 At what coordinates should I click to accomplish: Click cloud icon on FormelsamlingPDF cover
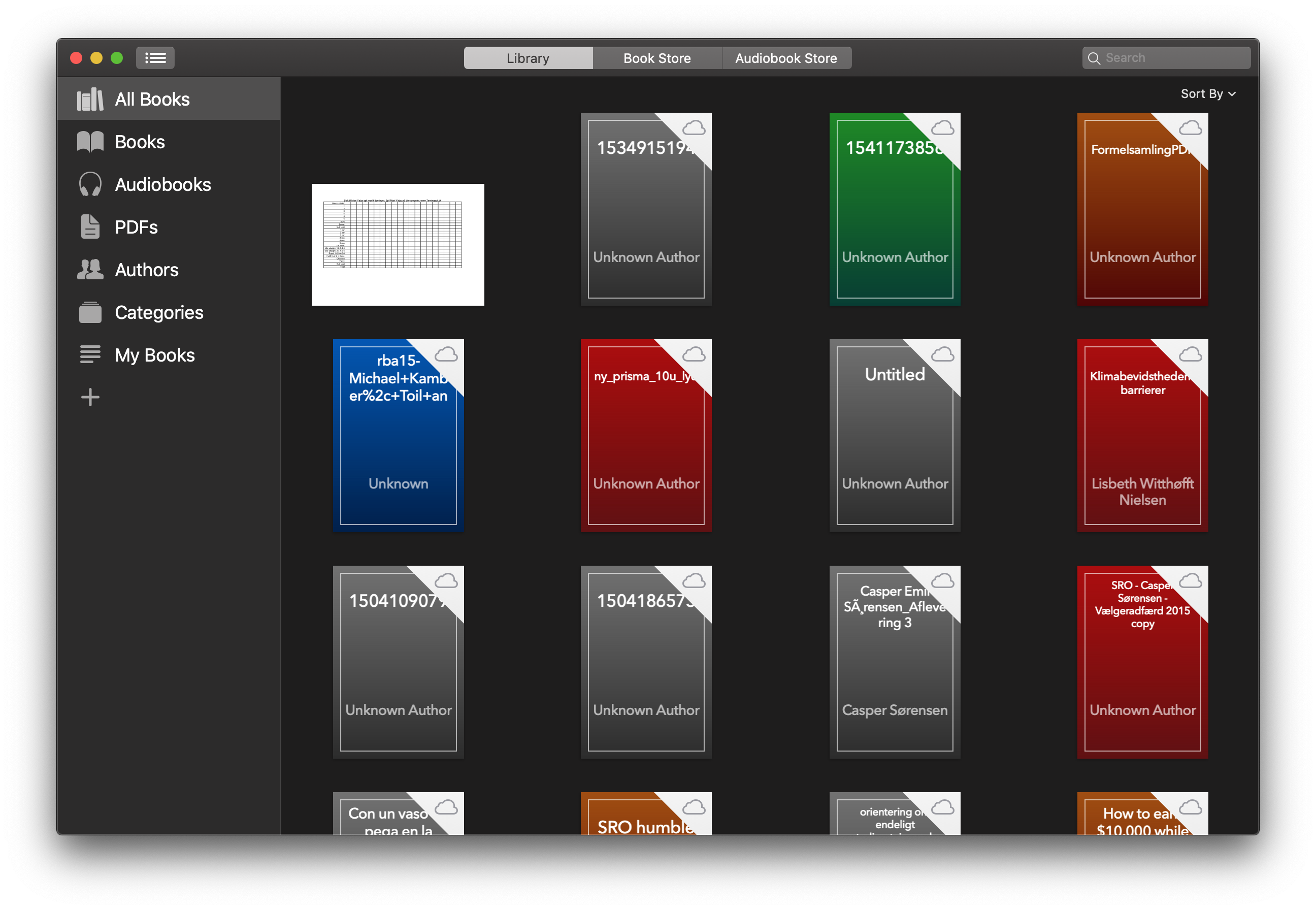[x=1190, y=128]
